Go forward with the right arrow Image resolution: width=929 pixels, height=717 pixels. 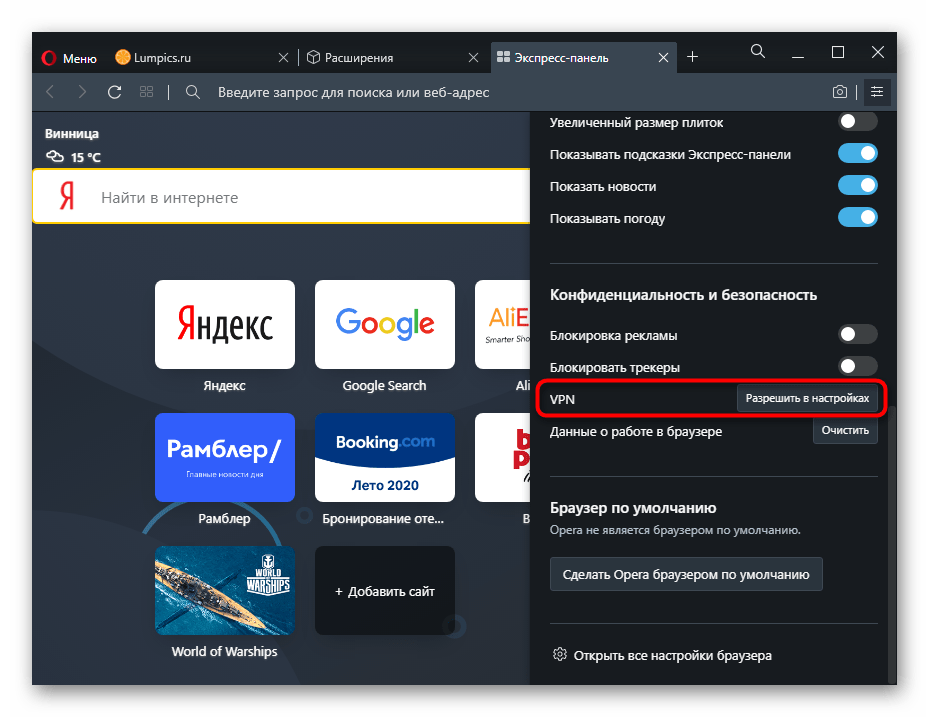tap(82, 92)
